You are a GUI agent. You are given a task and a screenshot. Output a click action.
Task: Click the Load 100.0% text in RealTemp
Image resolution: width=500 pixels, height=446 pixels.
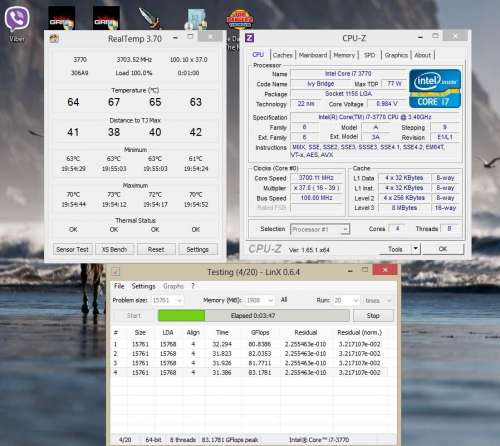tap(134, 73)
